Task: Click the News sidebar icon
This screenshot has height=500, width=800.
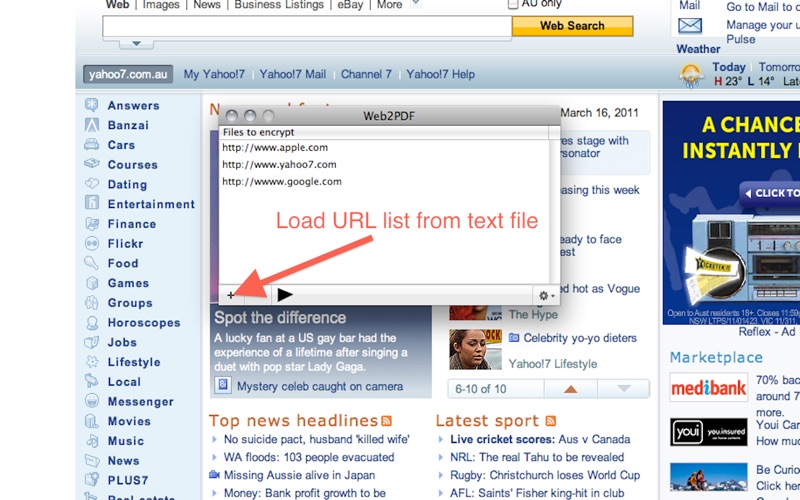Action: [92, 460]
